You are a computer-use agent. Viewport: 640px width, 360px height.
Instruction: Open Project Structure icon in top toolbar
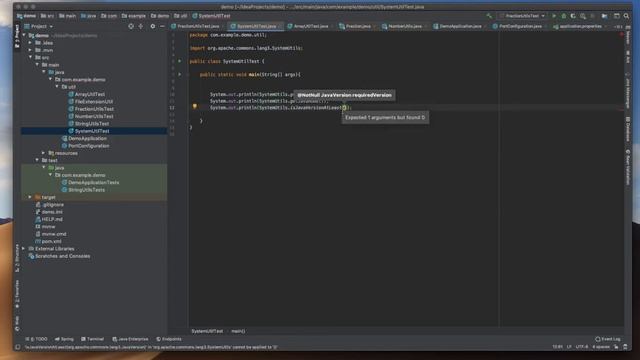[x=604, y=16]
